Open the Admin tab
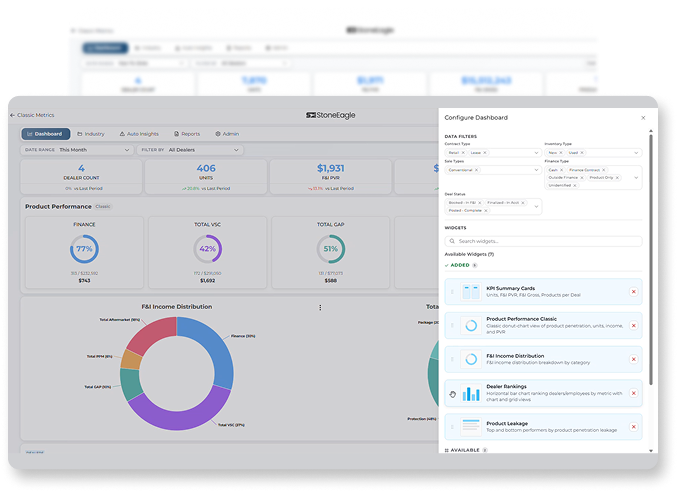This screenshot has width=678, height=493. [x=227, y=134]
